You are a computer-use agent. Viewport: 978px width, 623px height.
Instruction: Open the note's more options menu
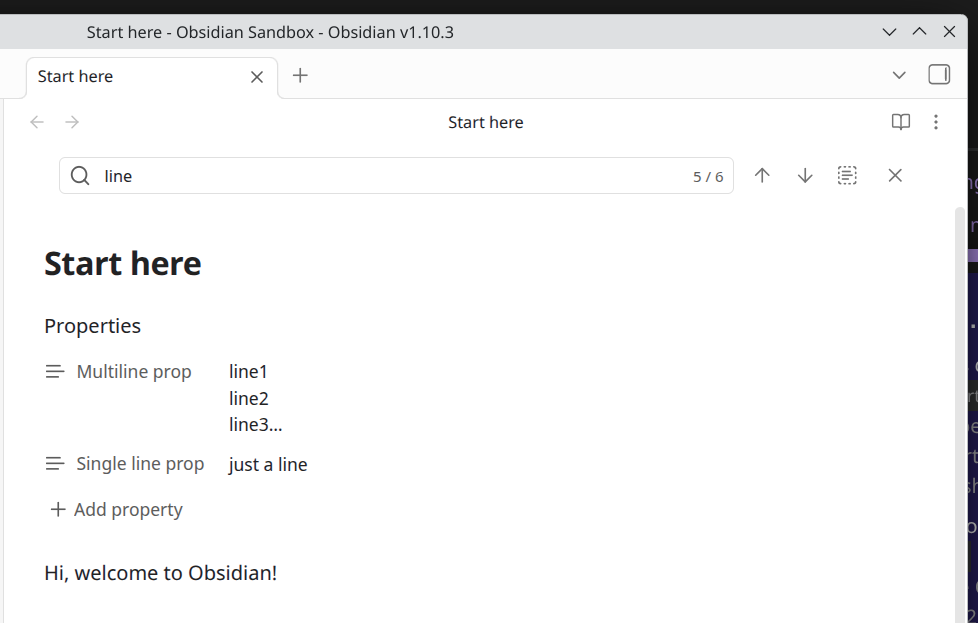[x=936, y=122]
